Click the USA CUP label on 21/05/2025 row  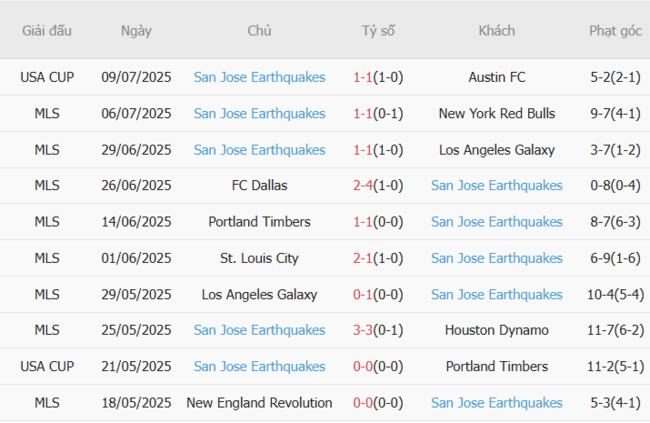coord(47,366)
